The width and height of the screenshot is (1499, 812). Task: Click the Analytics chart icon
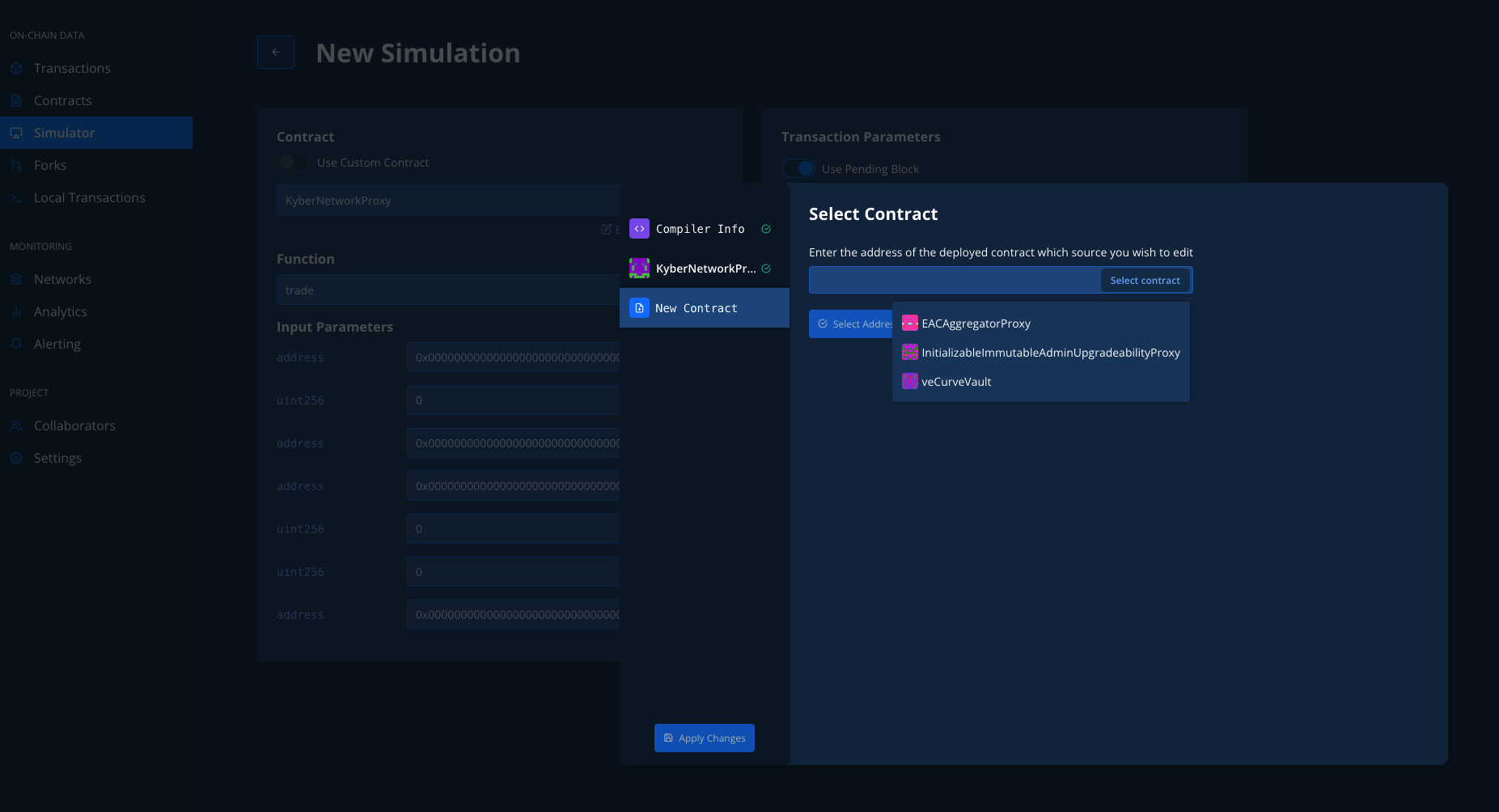[x=16, y=311]
